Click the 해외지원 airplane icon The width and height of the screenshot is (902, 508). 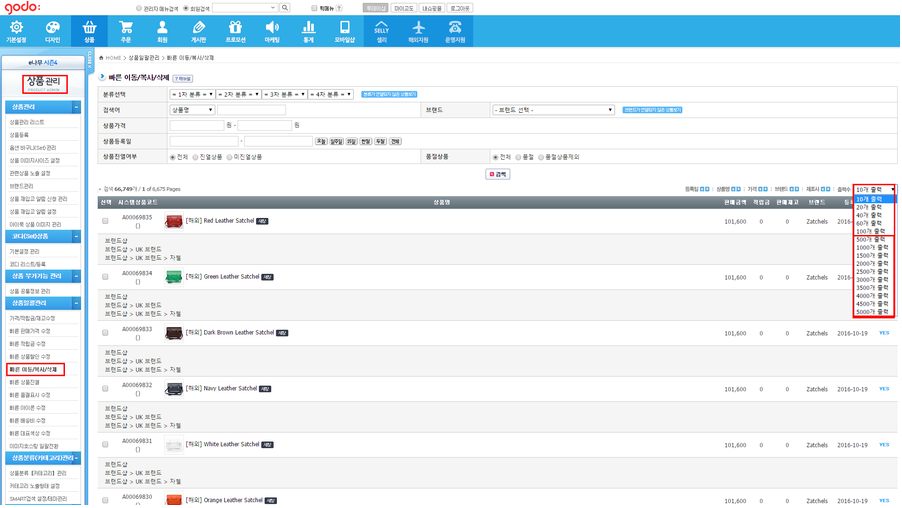pyautogui.click(x=418, y=30)
